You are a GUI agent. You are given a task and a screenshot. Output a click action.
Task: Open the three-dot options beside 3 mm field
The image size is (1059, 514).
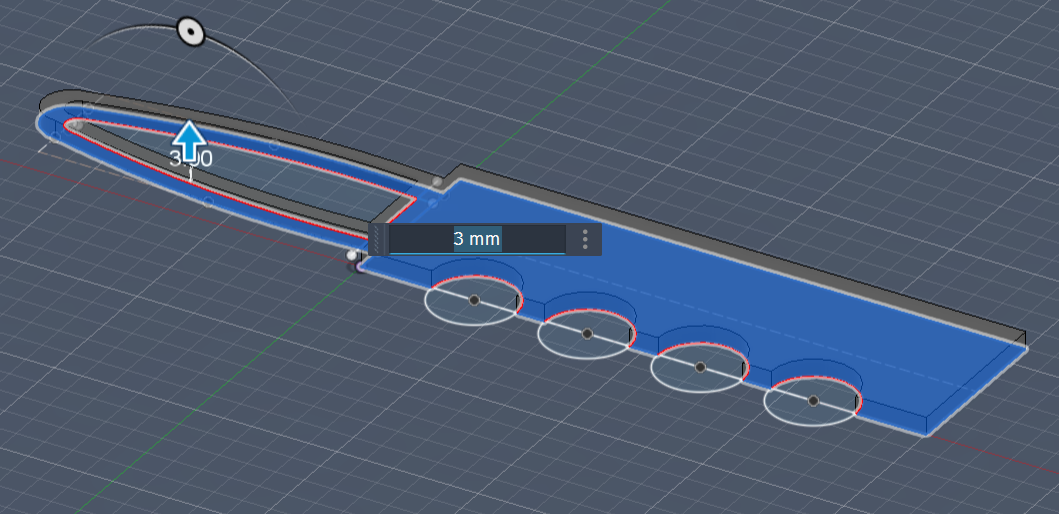point(585,239)
